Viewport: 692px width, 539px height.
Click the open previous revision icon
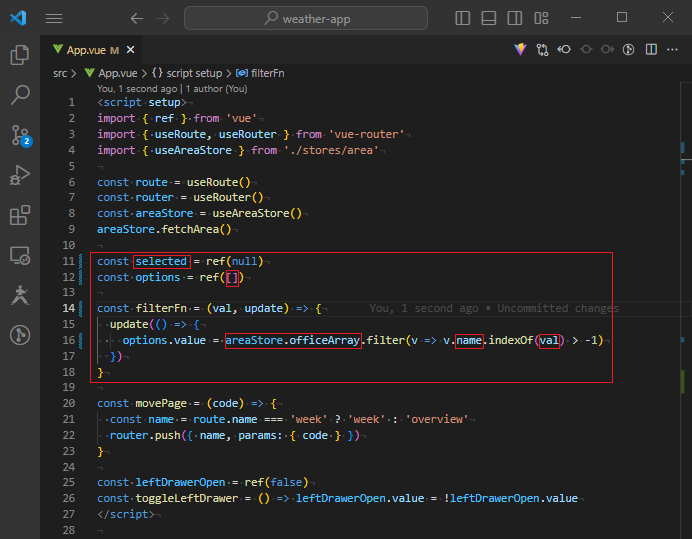coord(564,49)
